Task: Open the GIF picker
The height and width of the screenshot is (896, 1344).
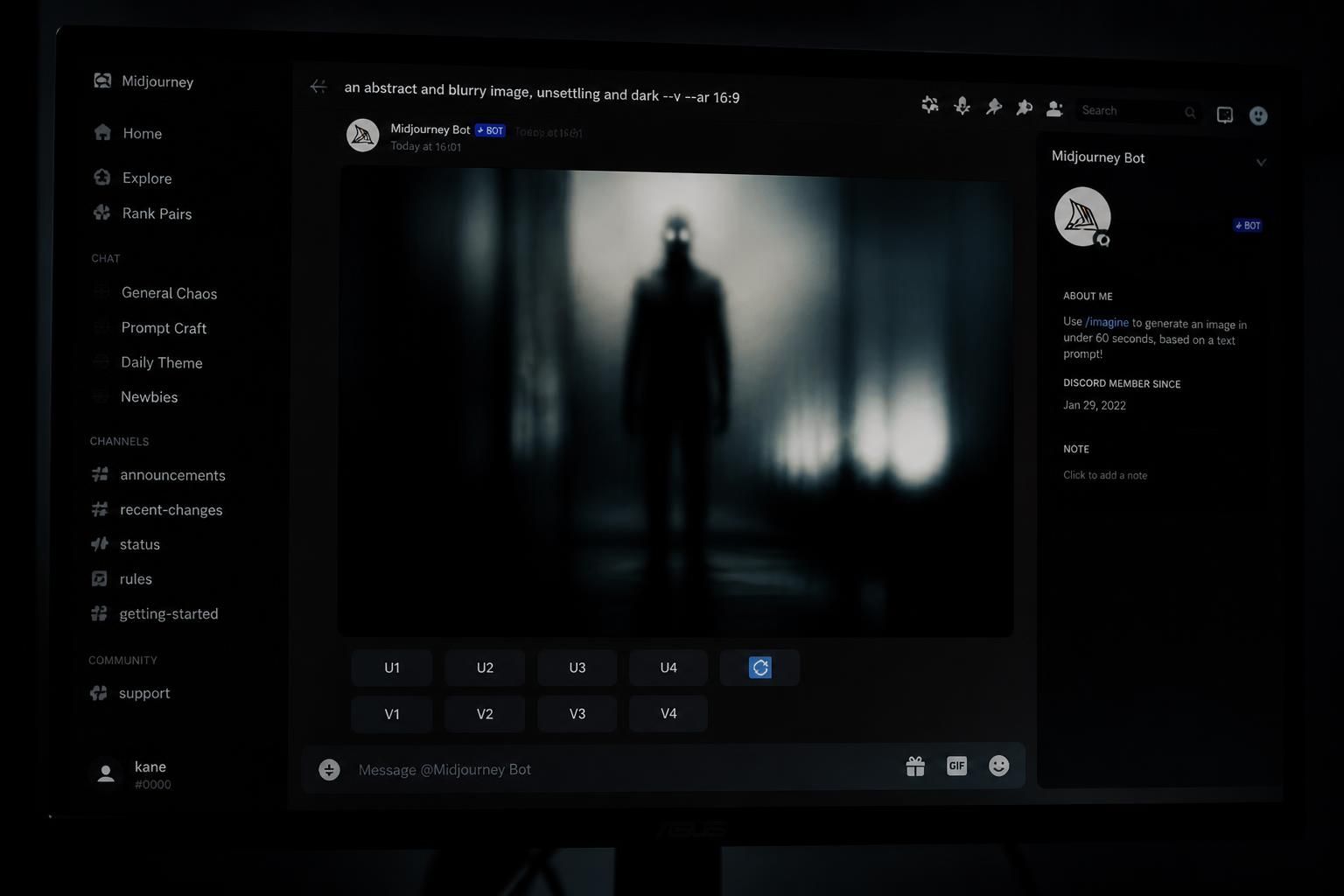Action: (956, 766)
